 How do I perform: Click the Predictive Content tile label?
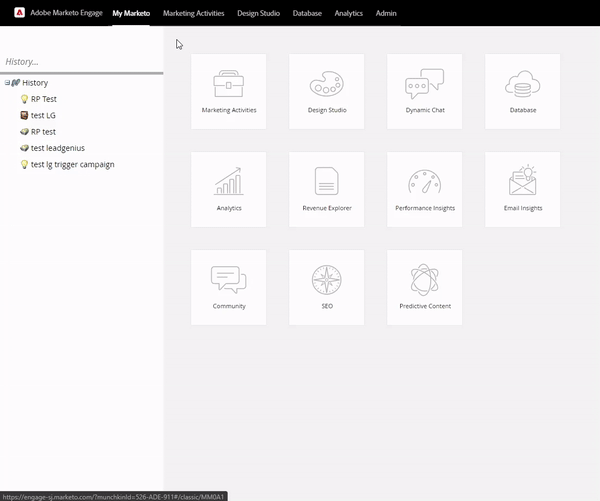click(425, 306)
